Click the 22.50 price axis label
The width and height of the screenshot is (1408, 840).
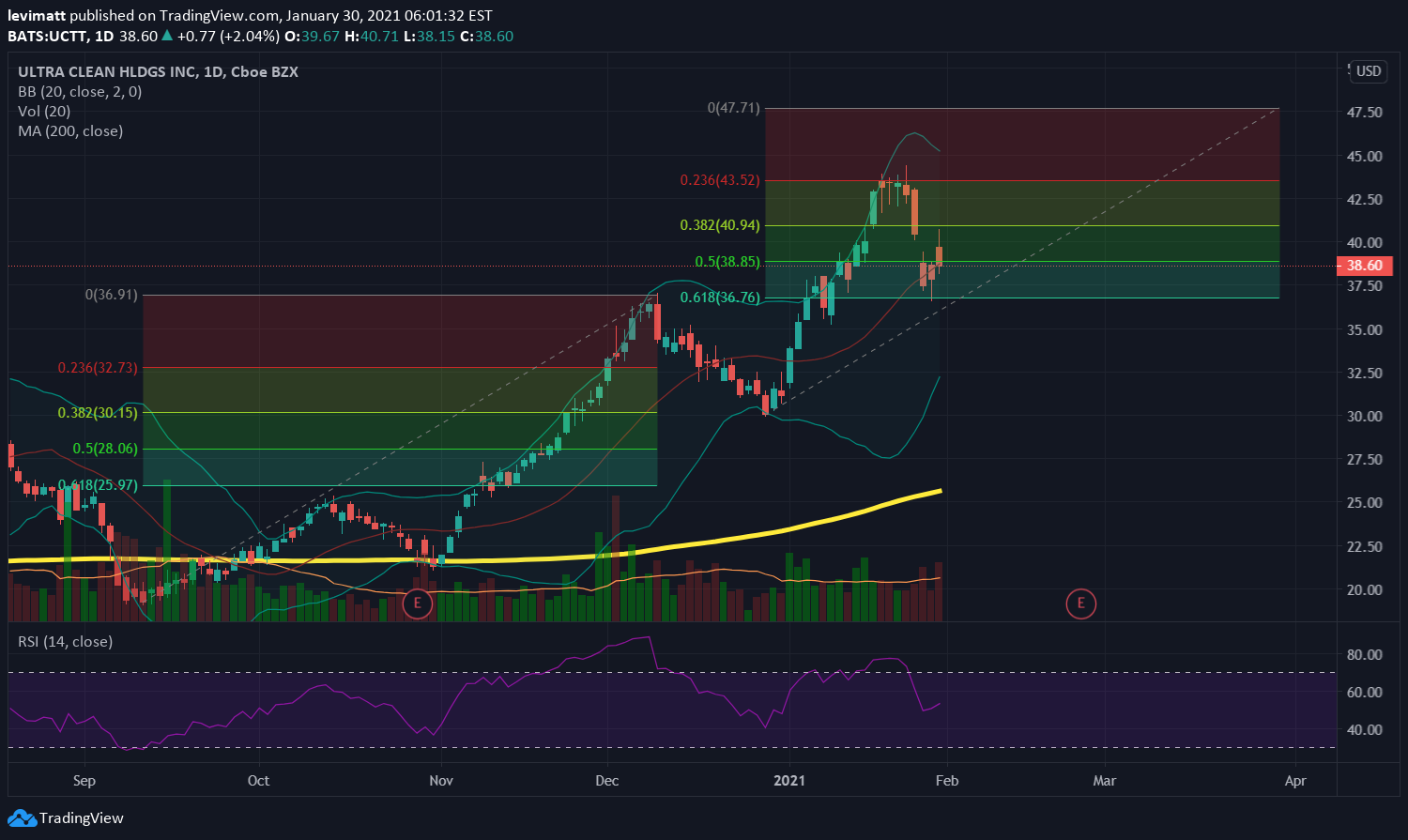pos(1364,546)
